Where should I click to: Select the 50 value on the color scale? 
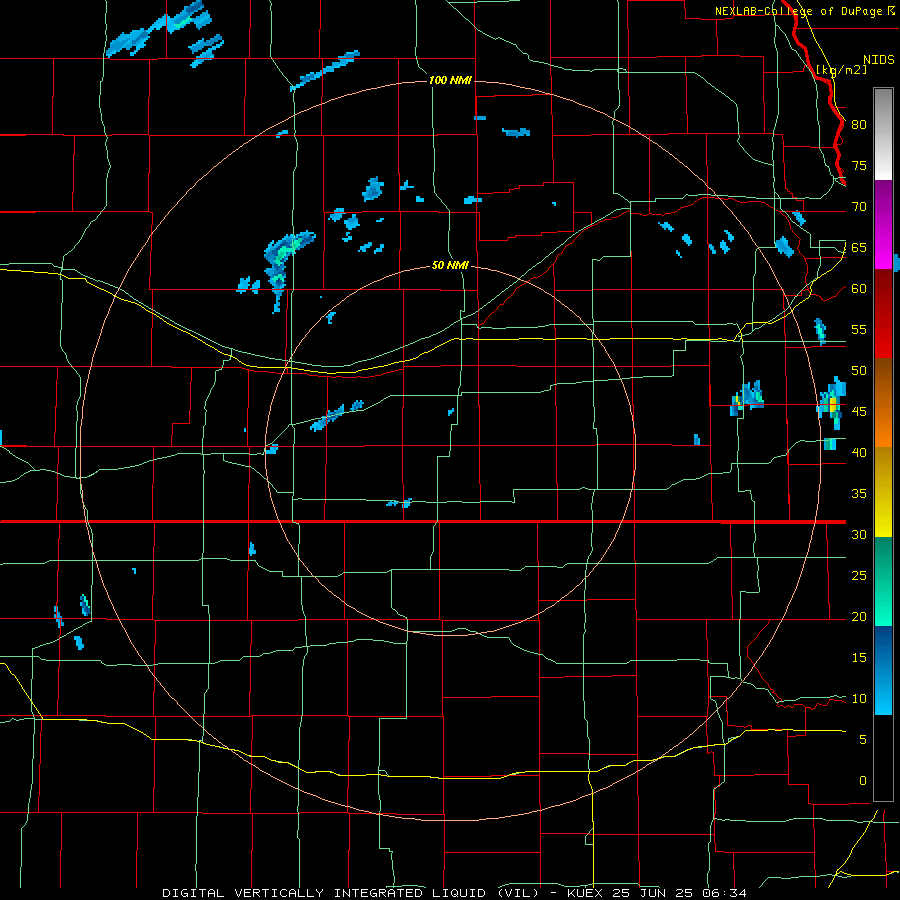(859, 370)
